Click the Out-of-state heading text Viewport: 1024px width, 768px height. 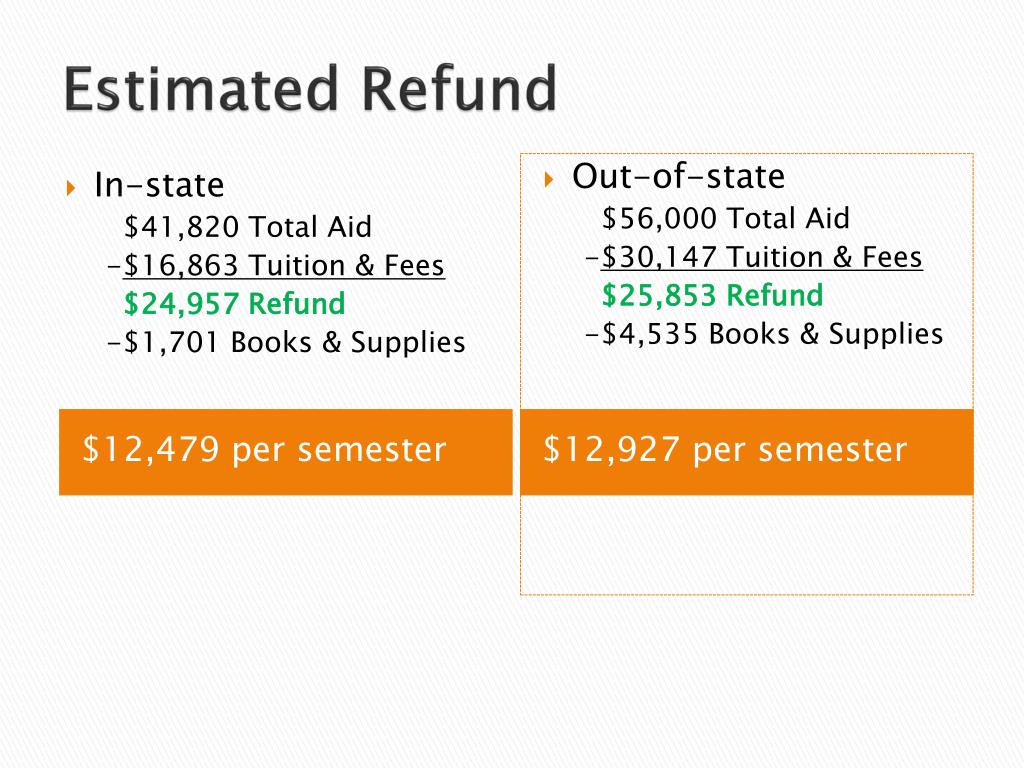click(x=679, y=176)
